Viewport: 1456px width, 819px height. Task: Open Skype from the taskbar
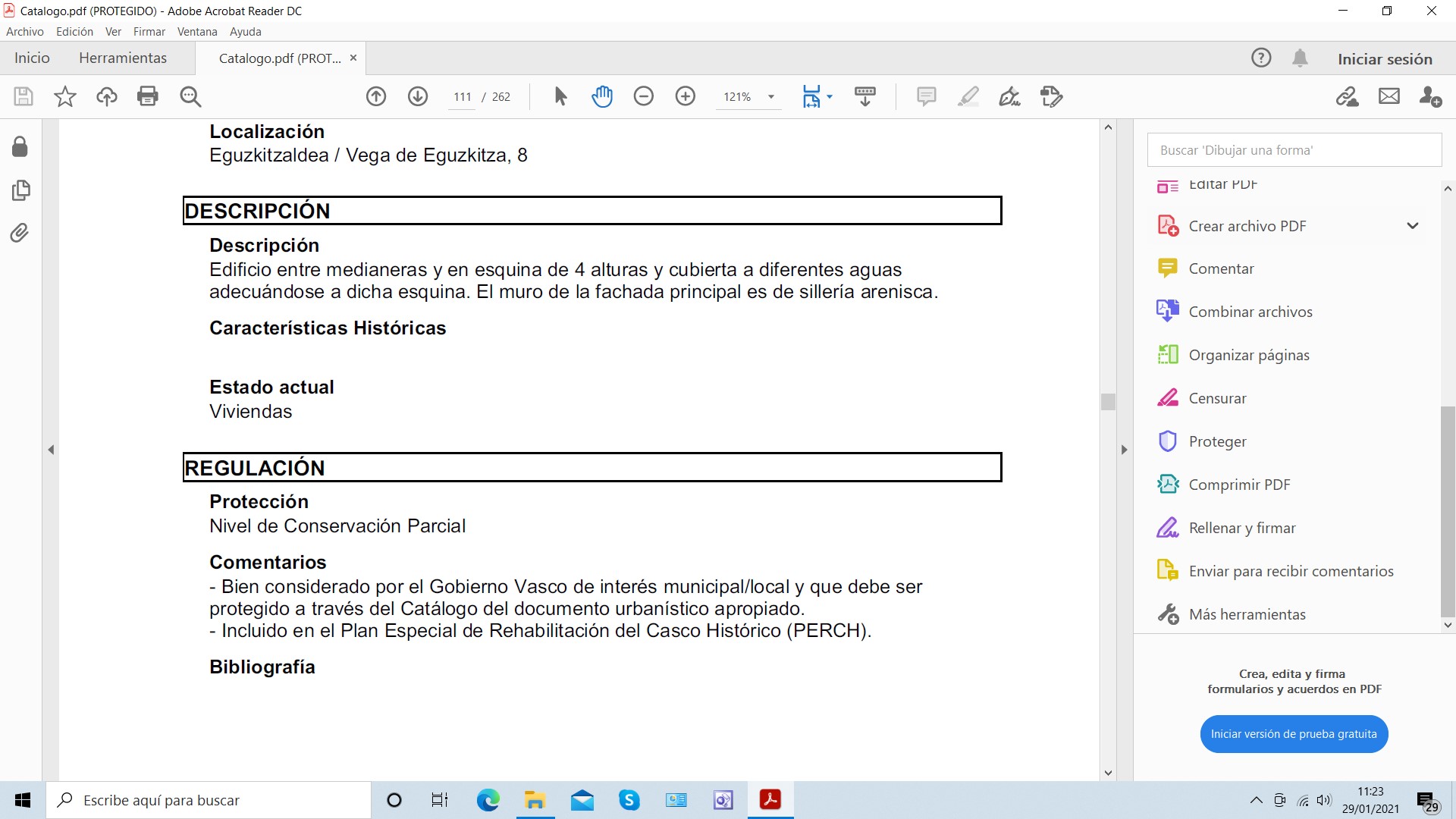click(x=629, y=800)
